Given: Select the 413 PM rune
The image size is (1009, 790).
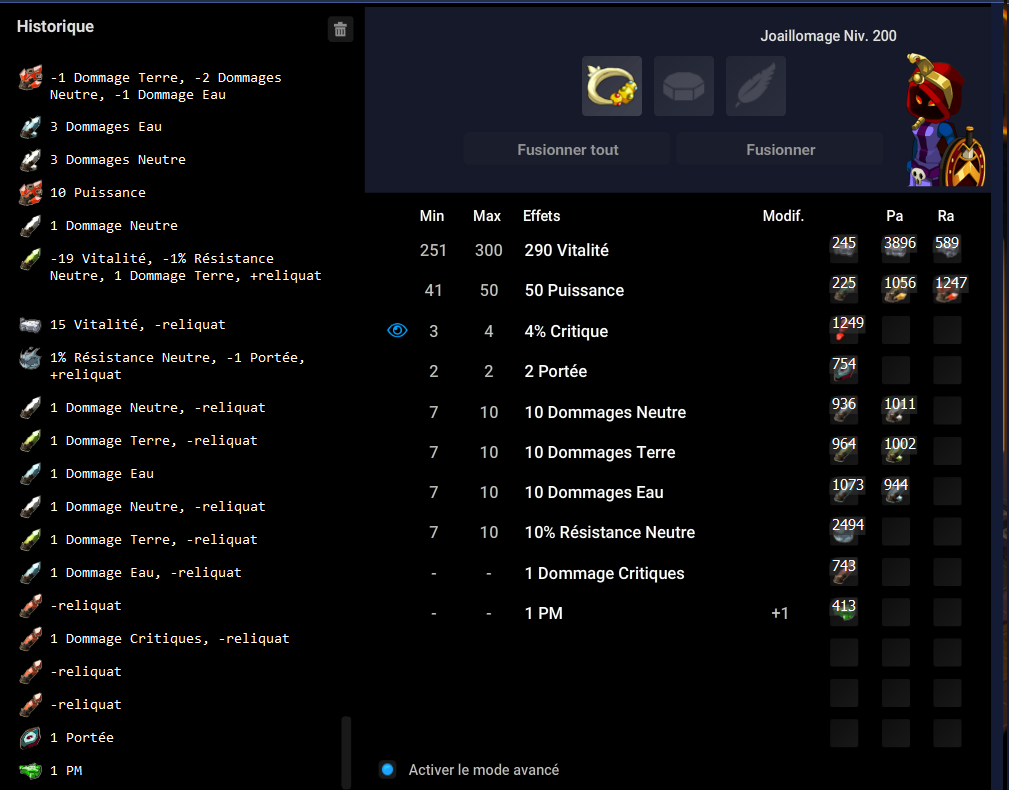Looking at the screenshot, I should click(844, 612).
